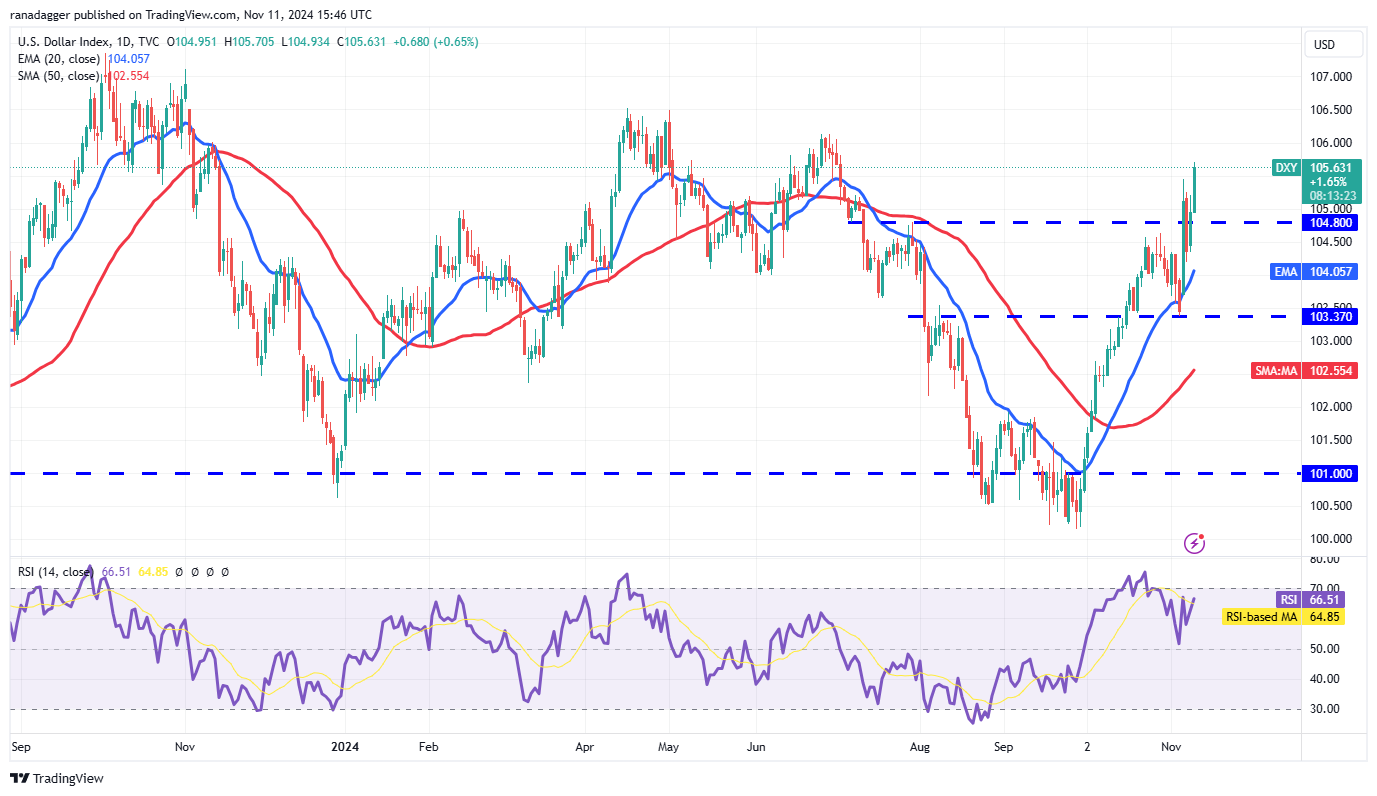
Task: Click the 107.000 price scale label
Action: pyautogui.click(x=1330, y=77)
